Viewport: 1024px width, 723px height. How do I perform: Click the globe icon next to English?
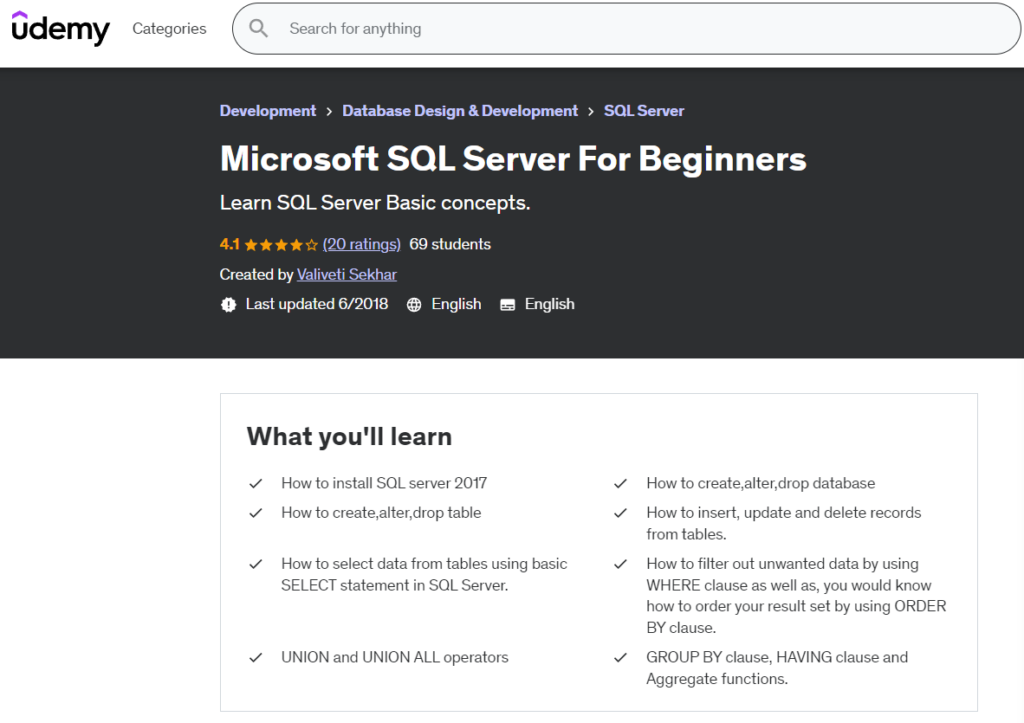click(414, 304)
